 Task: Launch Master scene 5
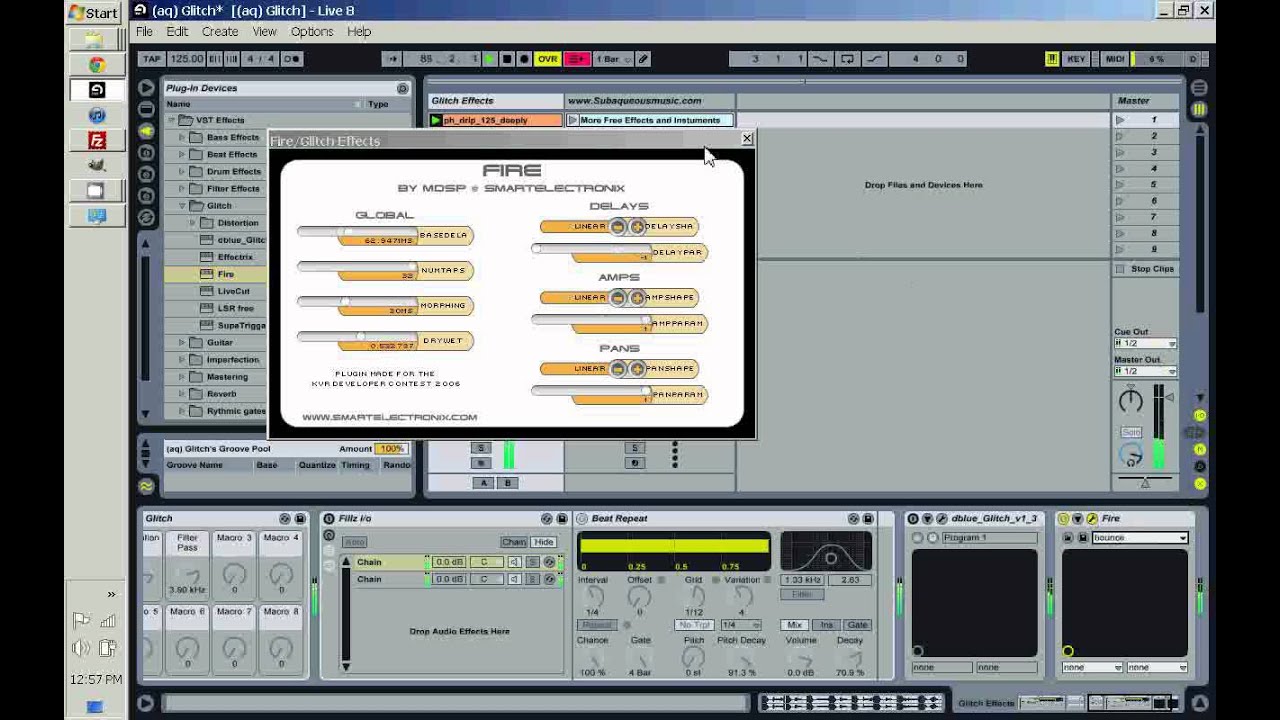[x=1120, y=184]
